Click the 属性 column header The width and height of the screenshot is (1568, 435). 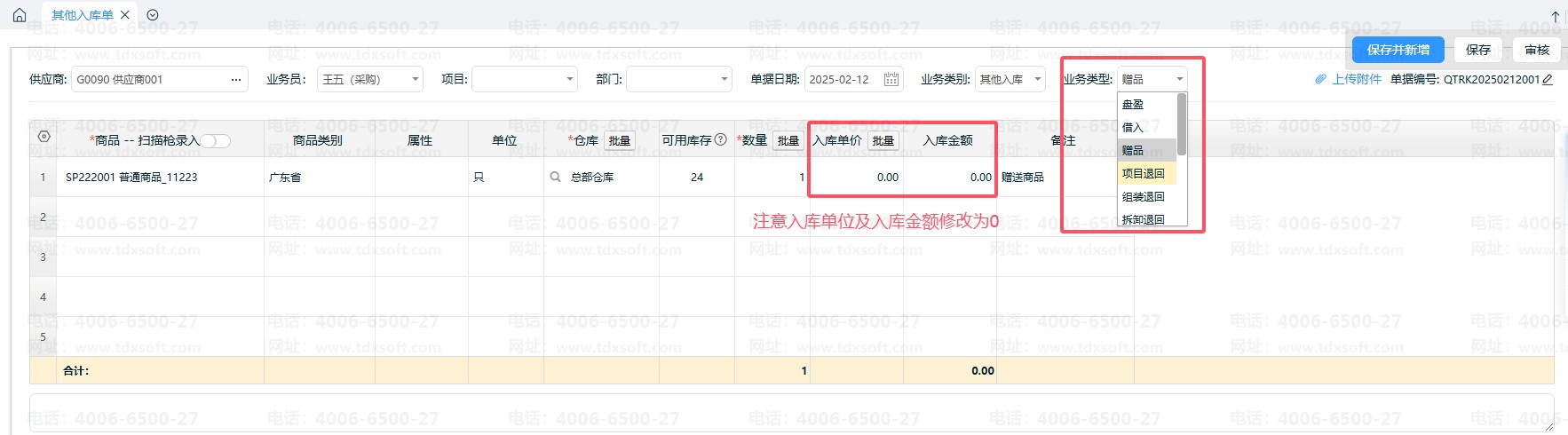pyautogui.click(x=420, y=140)
